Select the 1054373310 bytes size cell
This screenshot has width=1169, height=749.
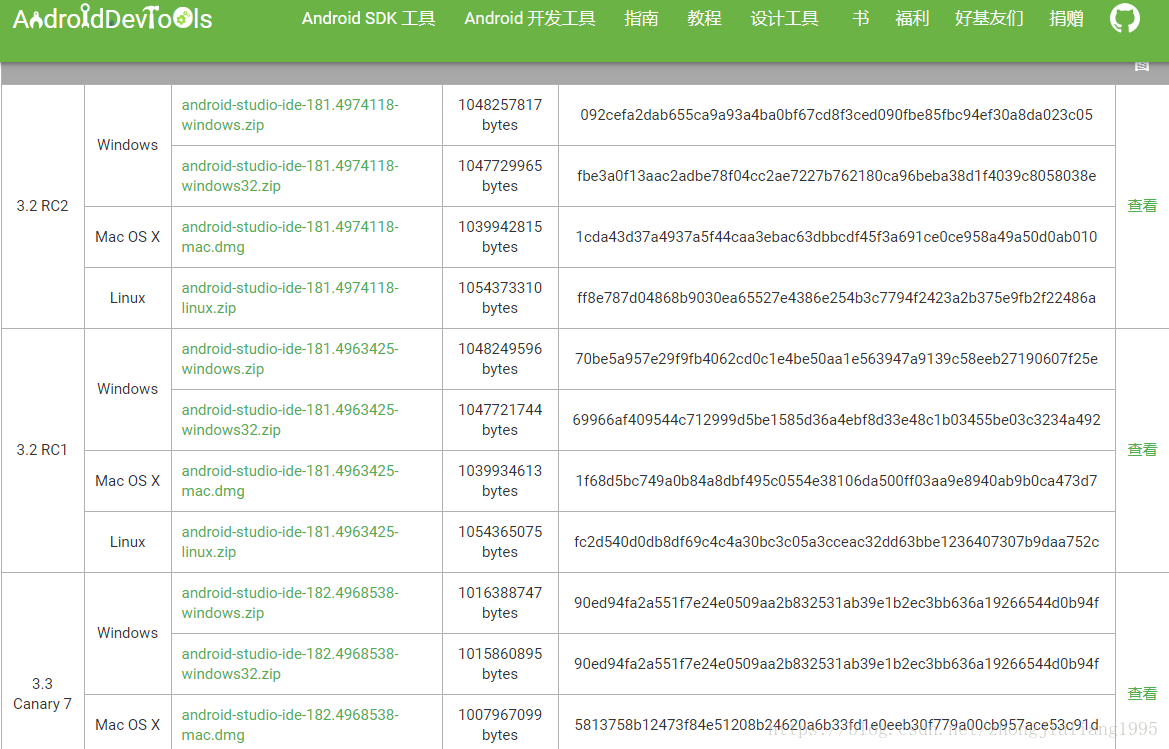(500, 298)
